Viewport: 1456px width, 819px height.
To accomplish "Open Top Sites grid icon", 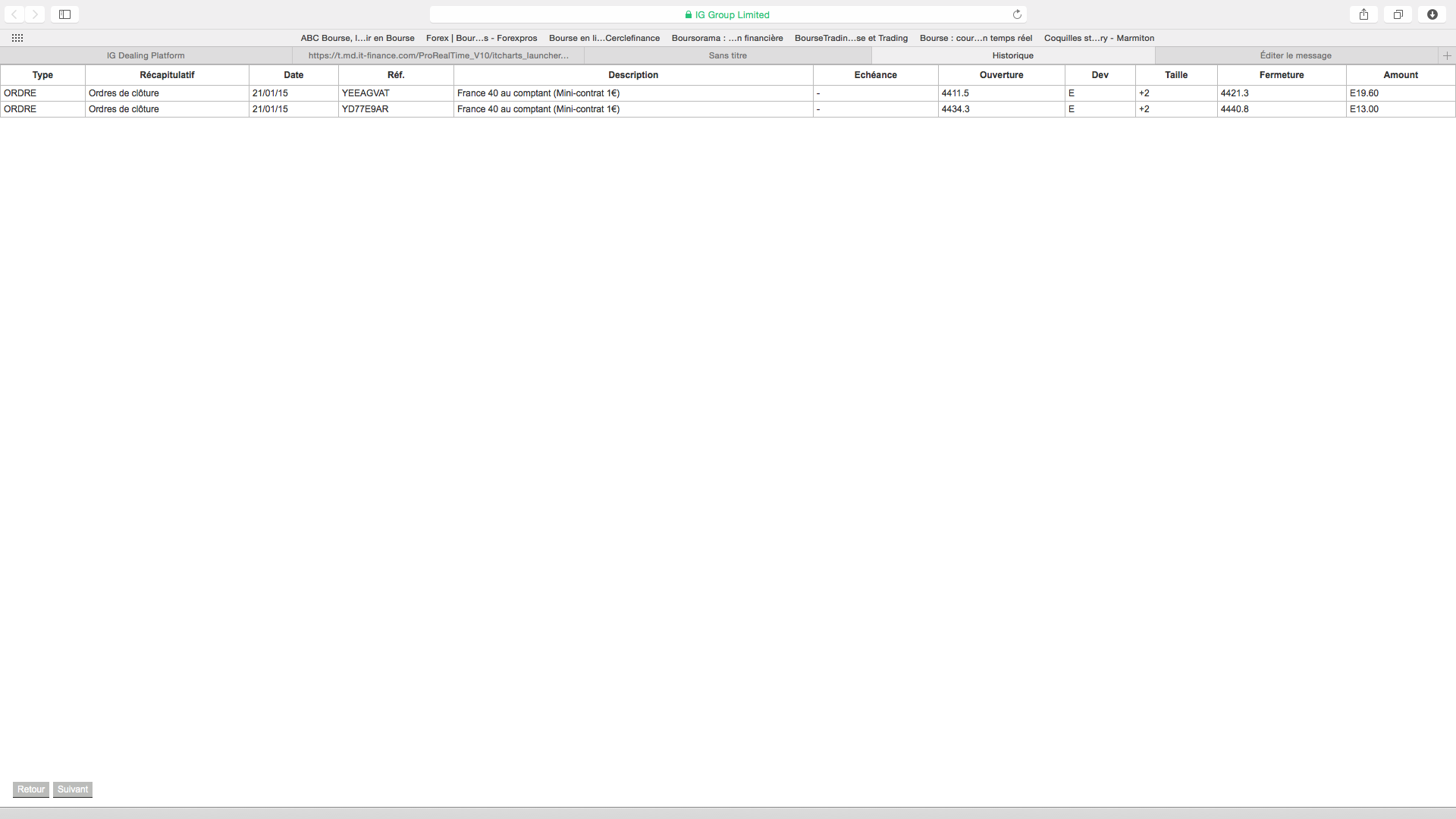I will point(17,38).
